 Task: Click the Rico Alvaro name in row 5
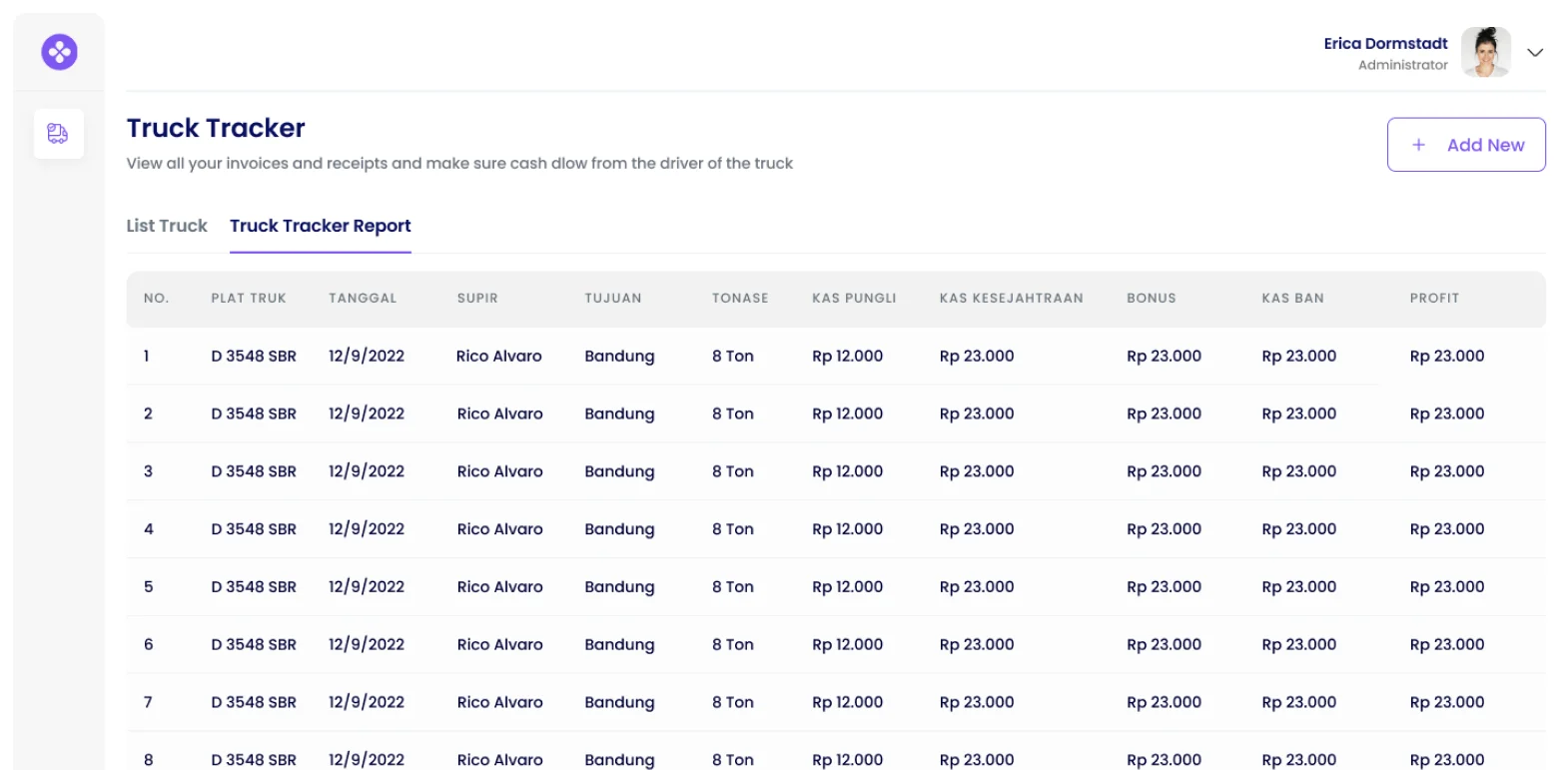click(x=499, y=587)
